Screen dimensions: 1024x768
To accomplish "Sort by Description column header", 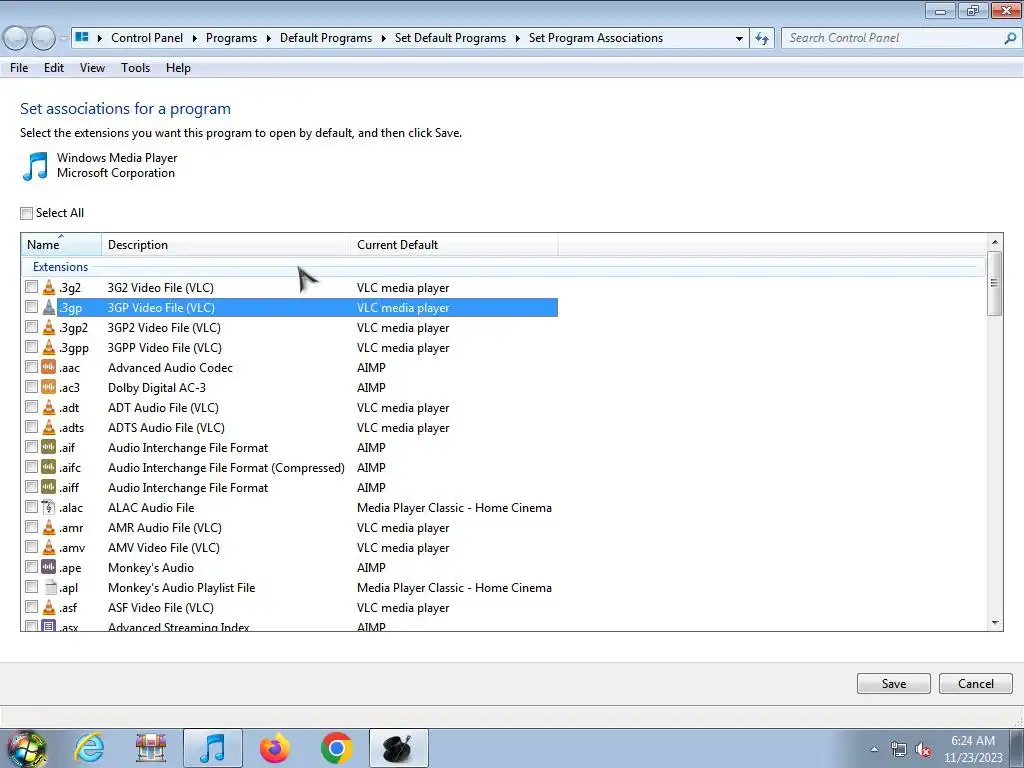I will pyautogui.click(x=226, y=244).
